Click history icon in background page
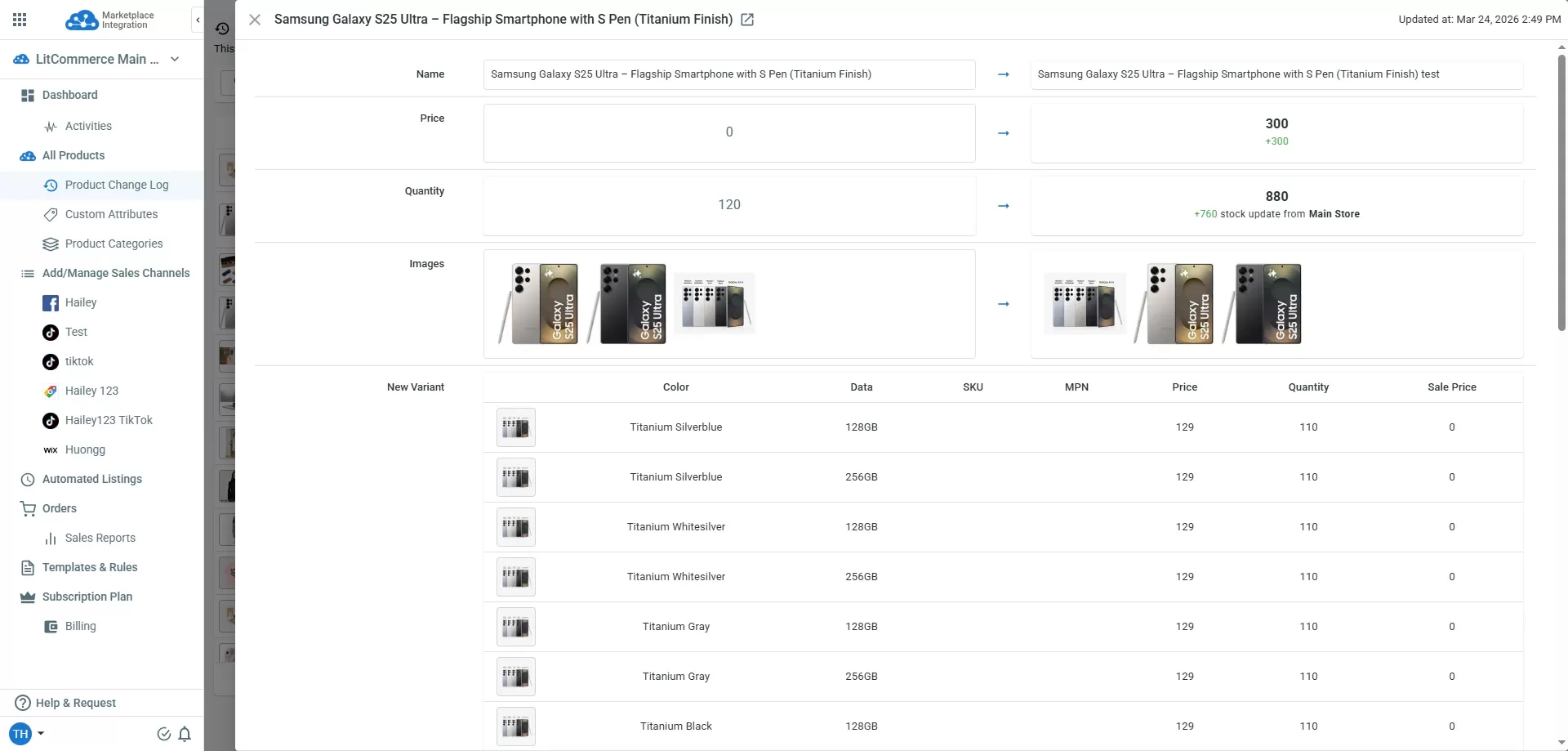This screenshot has width=1568, height=751. click(222, 29)
